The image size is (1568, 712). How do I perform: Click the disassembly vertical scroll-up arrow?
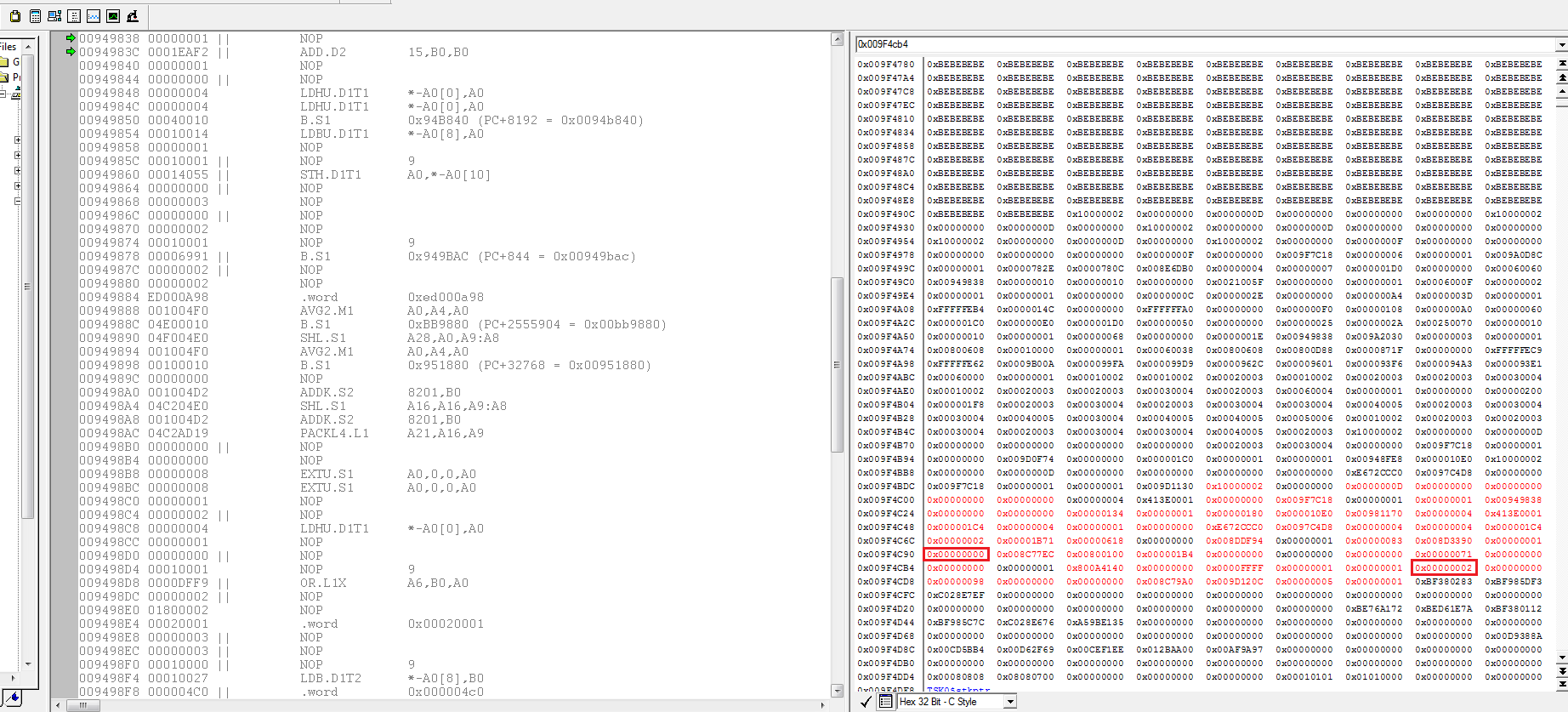click(x=837, y=39)
